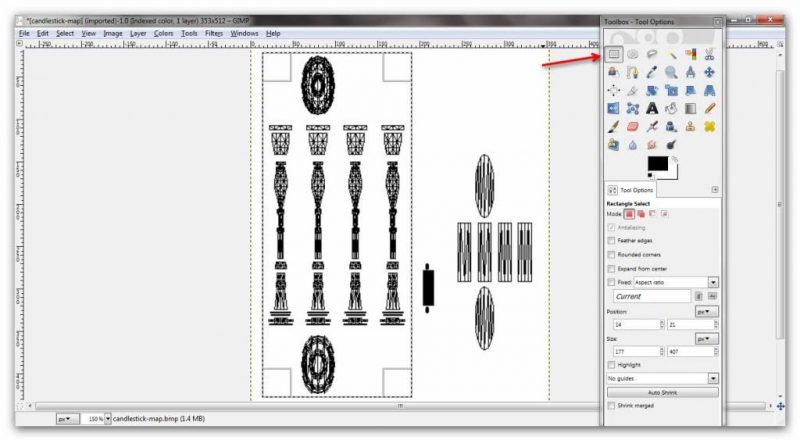Toggle the Rounded corners checkbox
The image size is (800, 440).
pos(612,254)
